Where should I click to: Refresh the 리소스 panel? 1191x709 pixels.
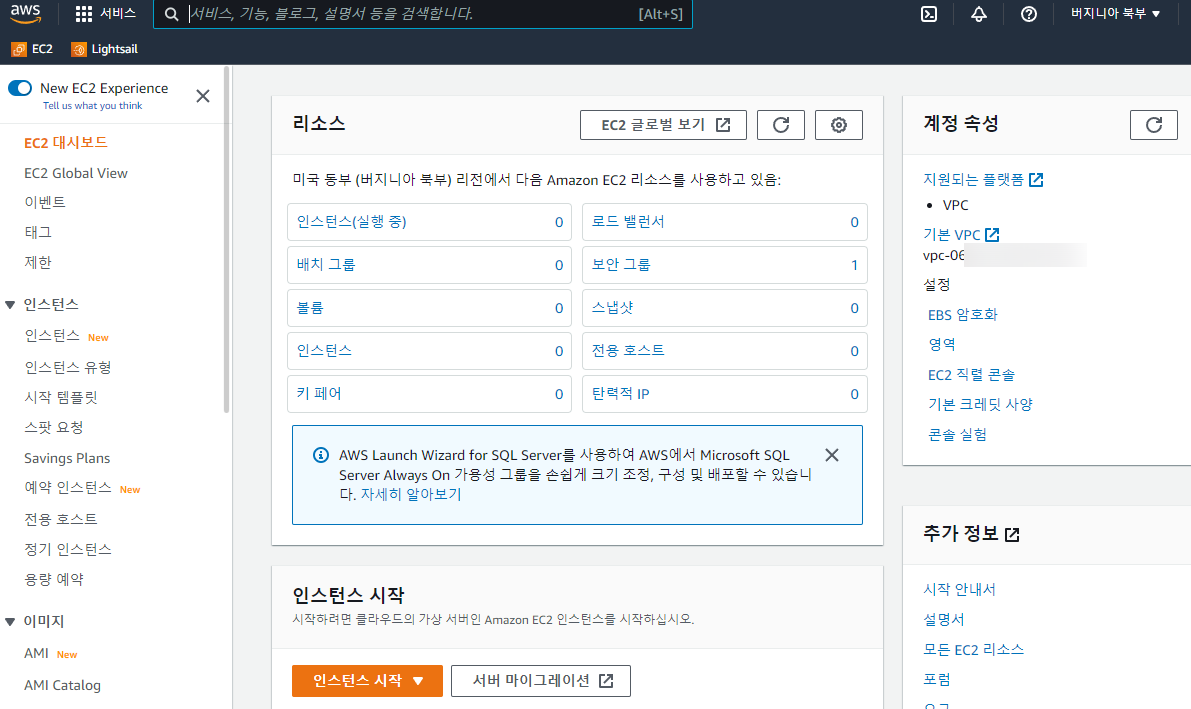point(781,125)
